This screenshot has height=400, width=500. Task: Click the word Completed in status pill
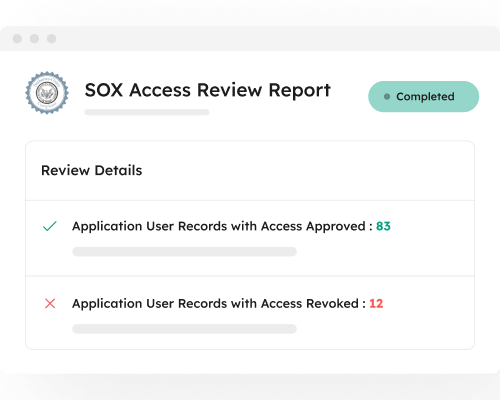pyautogui.click(x=425, y=97)
